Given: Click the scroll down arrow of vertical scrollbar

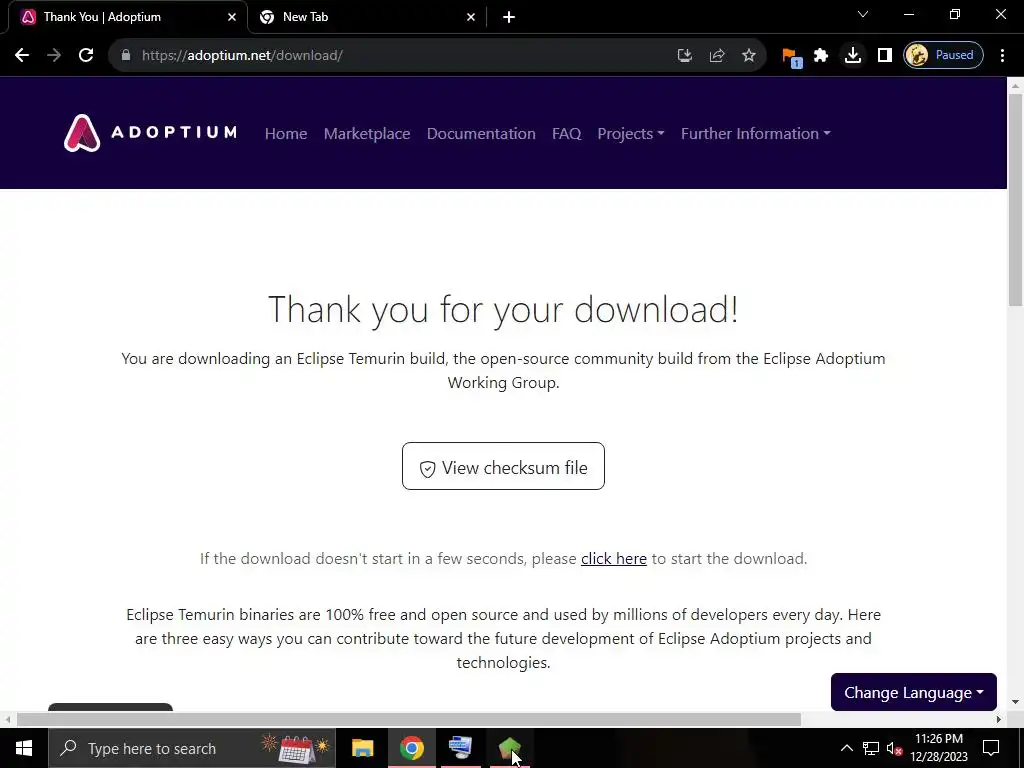Looking at the screenshot, I should 1015,703.
